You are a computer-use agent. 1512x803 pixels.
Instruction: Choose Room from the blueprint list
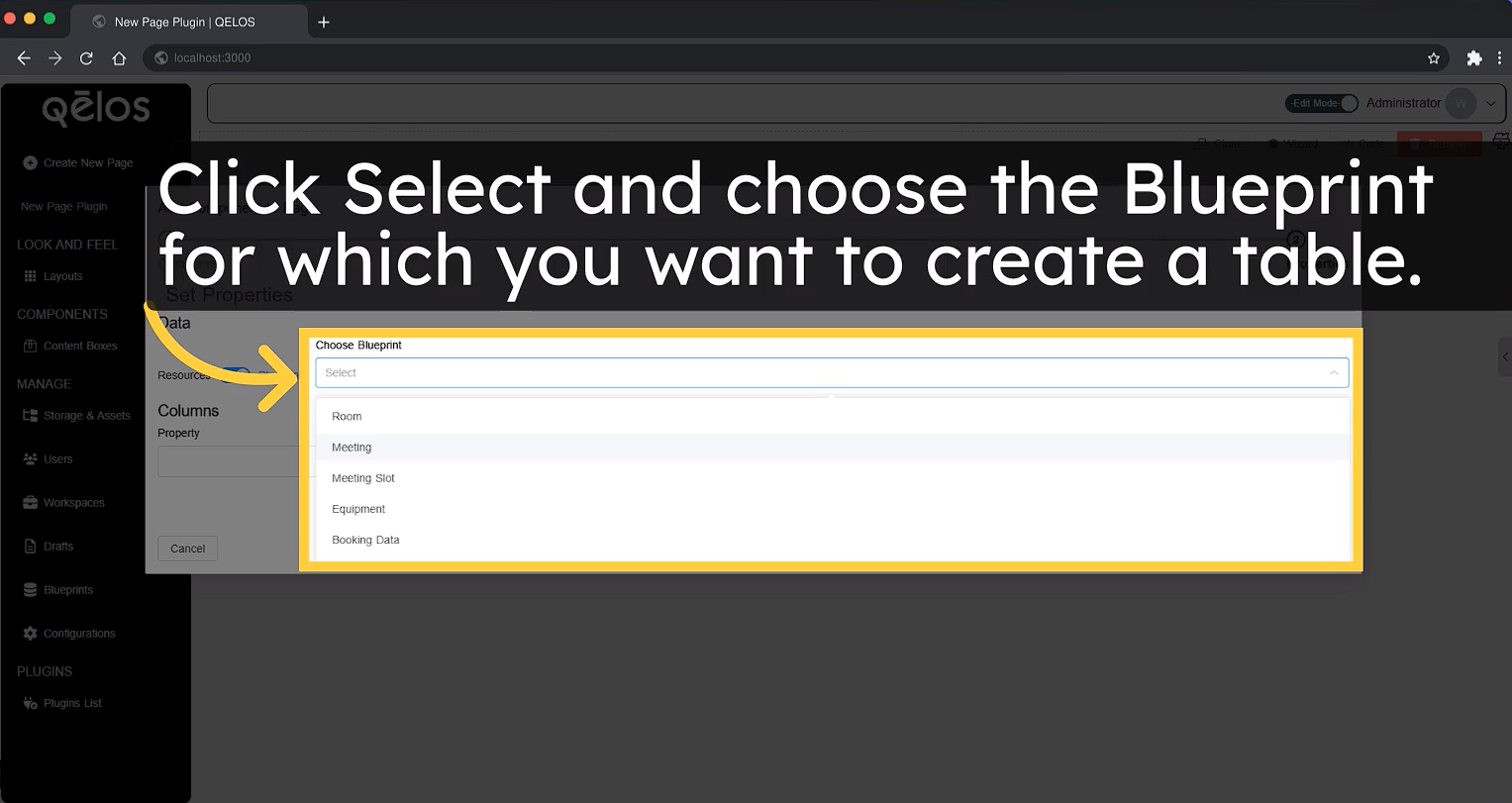(347, 417)
